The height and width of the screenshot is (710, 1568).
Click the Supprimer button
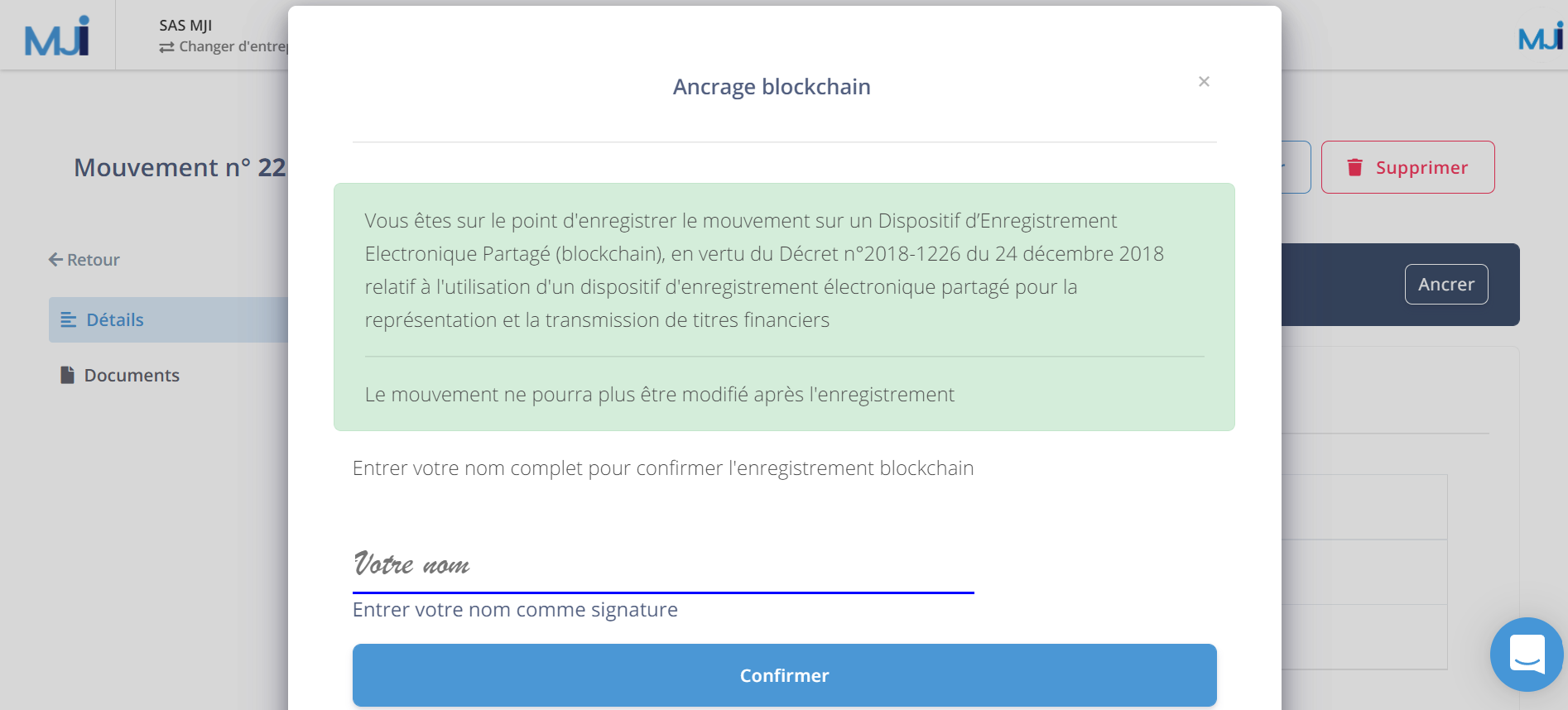[1407, 166]
